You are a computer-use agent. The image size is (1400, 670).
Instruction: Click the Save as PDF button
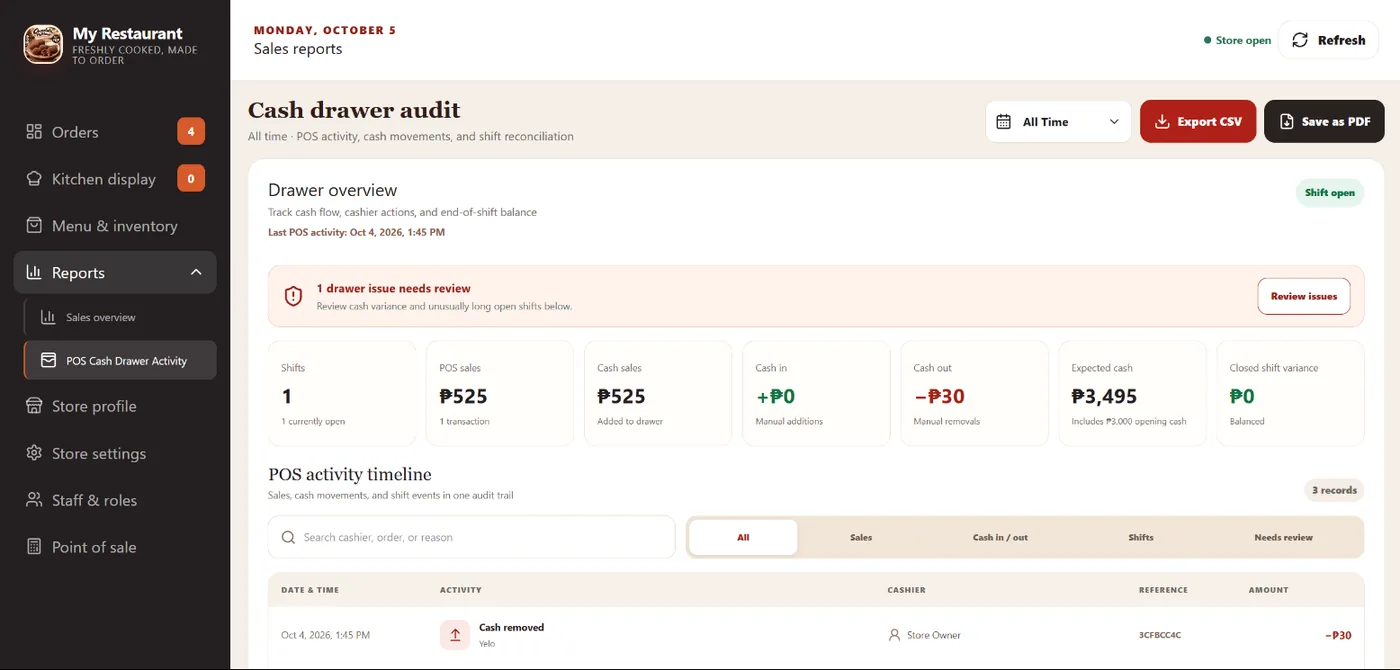pos(1324,122)
